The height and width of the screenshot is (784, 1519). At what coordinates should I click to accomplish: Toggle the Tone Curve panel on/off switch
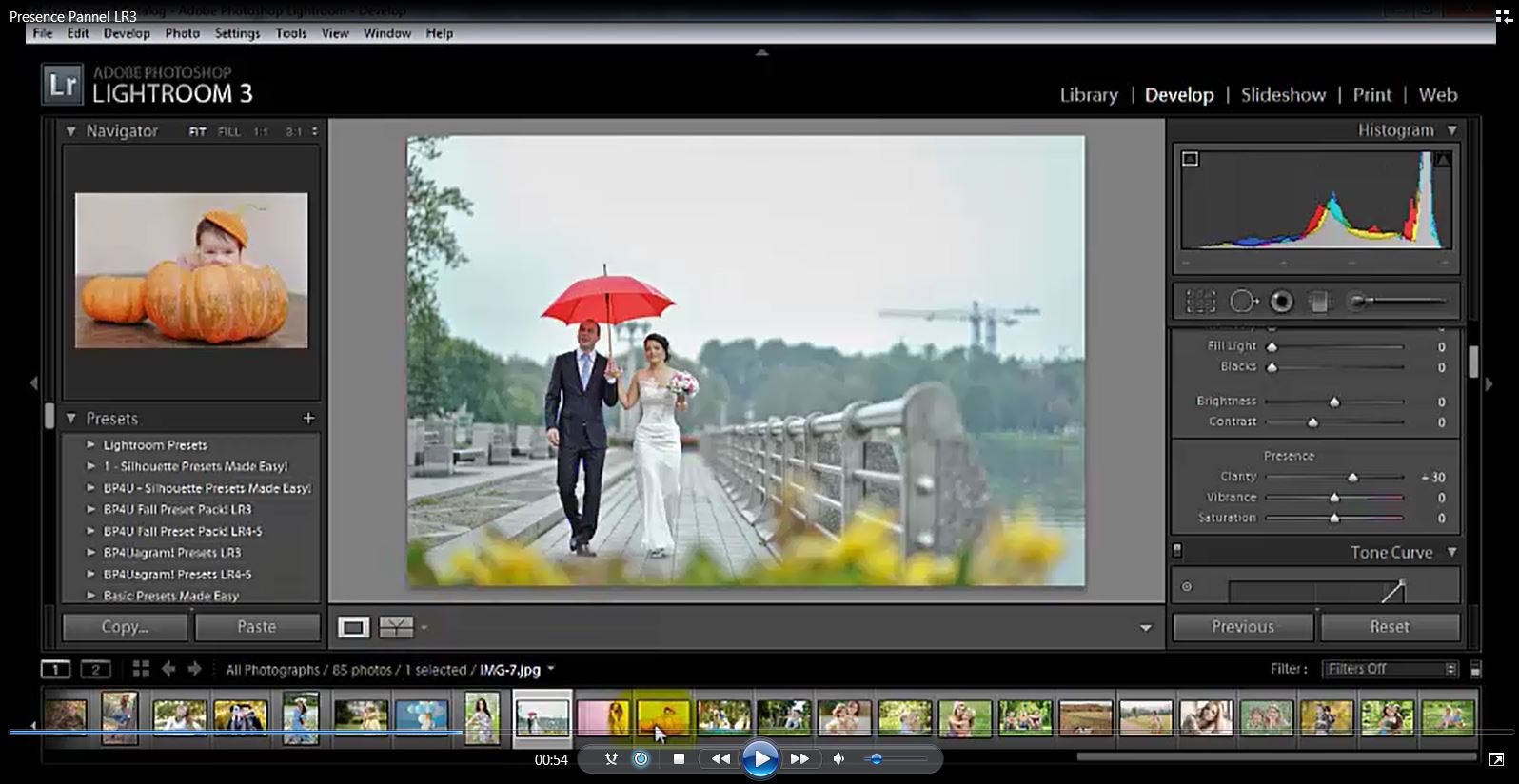pyautogui.click(x=1177, y=551)
